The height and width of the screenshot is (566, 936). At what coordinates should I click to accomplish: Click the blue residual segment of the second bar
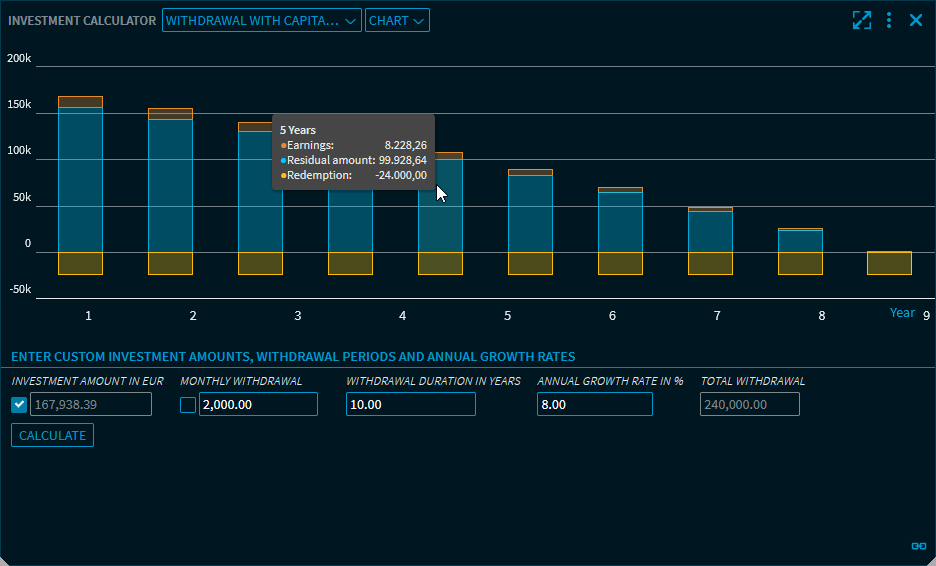pyautogui.click(x=170, y=185)
